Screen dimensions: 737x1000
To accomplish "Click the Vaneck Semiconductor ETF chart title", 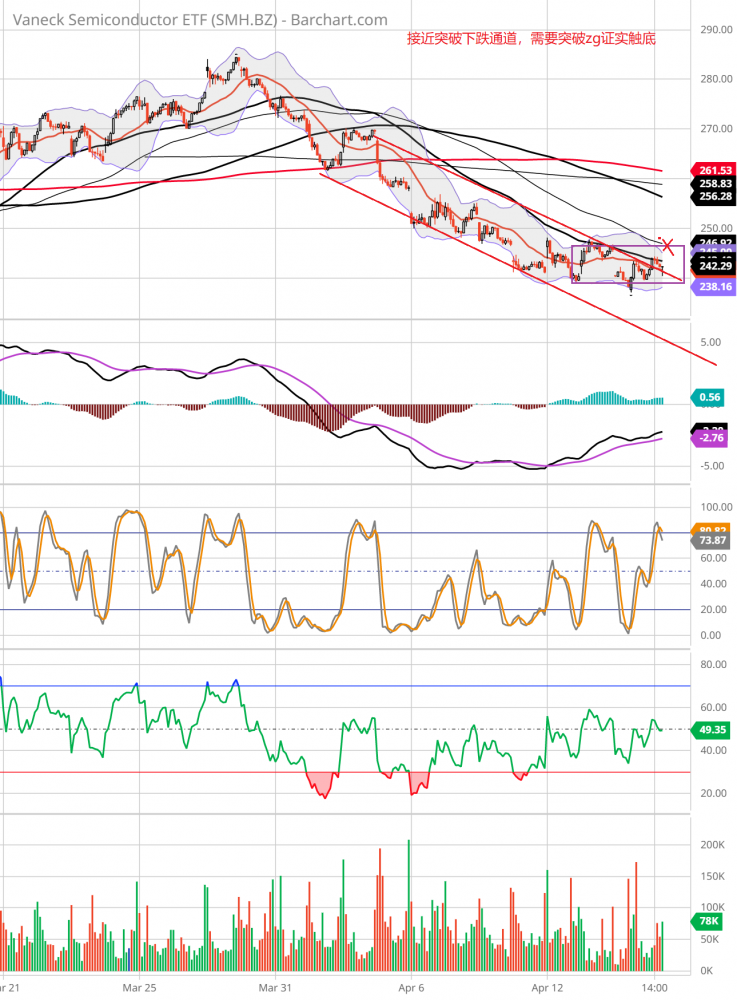I will 195,19.
